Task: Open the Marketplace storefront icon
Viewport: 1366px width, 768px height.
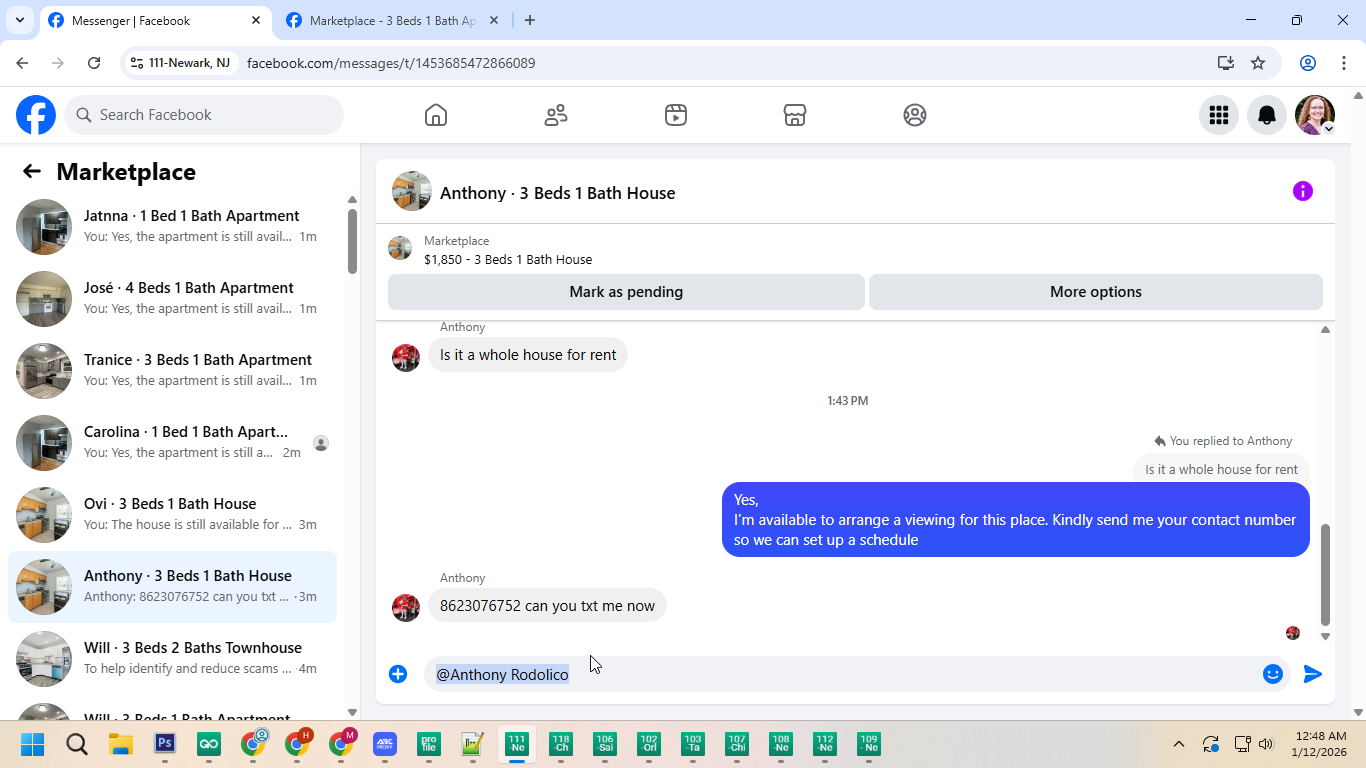Action: click(x=795, y=115)
